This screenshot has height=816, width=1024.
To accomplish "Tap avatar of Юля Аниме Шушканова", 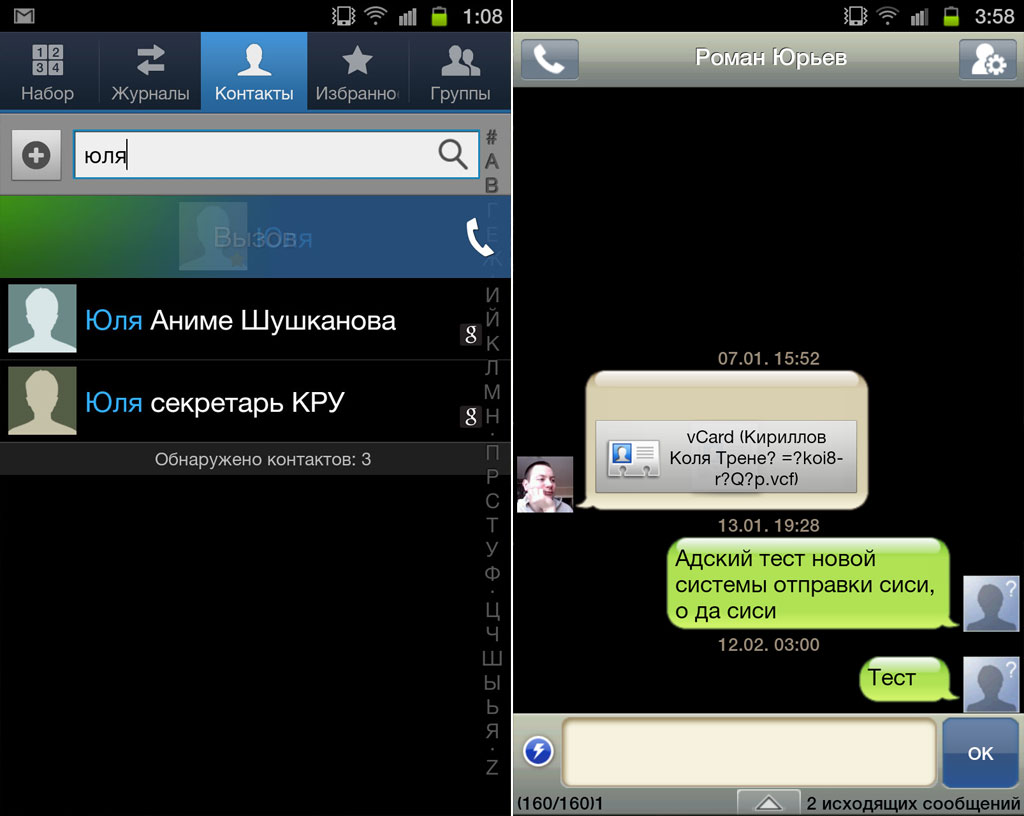I will (42, 319).
